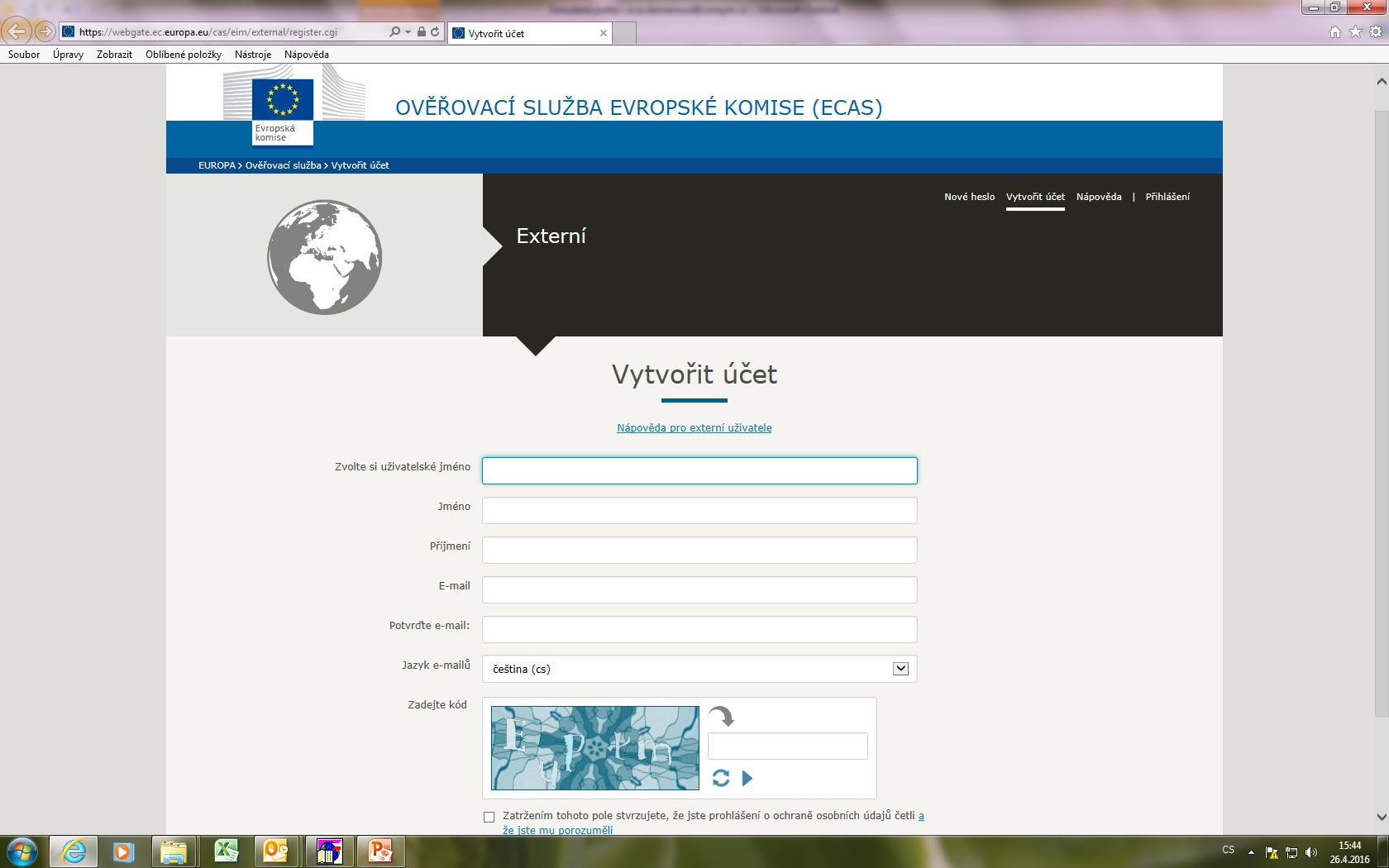Viewport: 1389px width, 868px height.
Task: Open the building-icon app on taskbar
Action: (329, 851)
